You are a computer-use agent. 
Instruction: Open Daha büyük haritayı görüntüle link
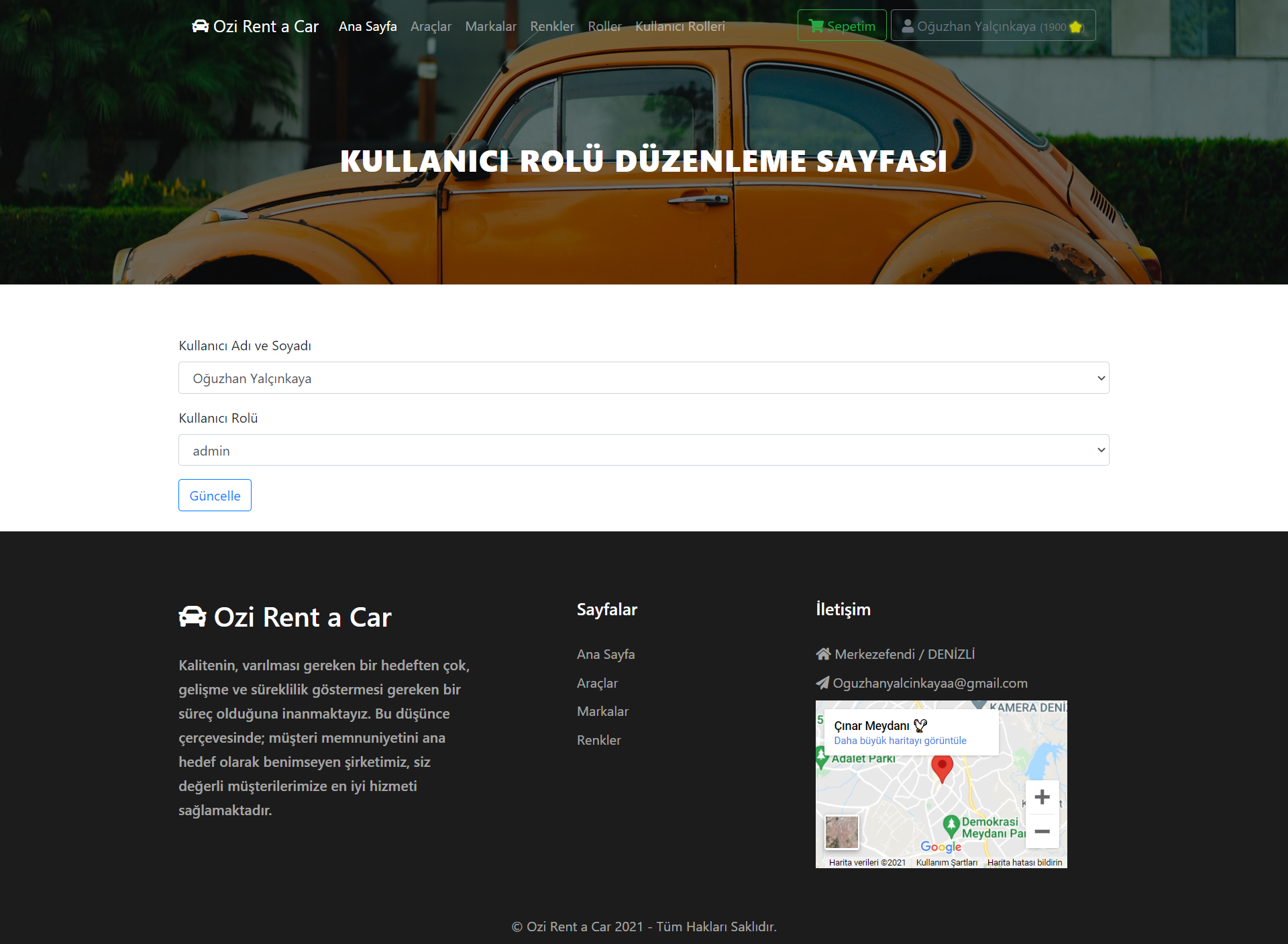[x=900, y=741]
